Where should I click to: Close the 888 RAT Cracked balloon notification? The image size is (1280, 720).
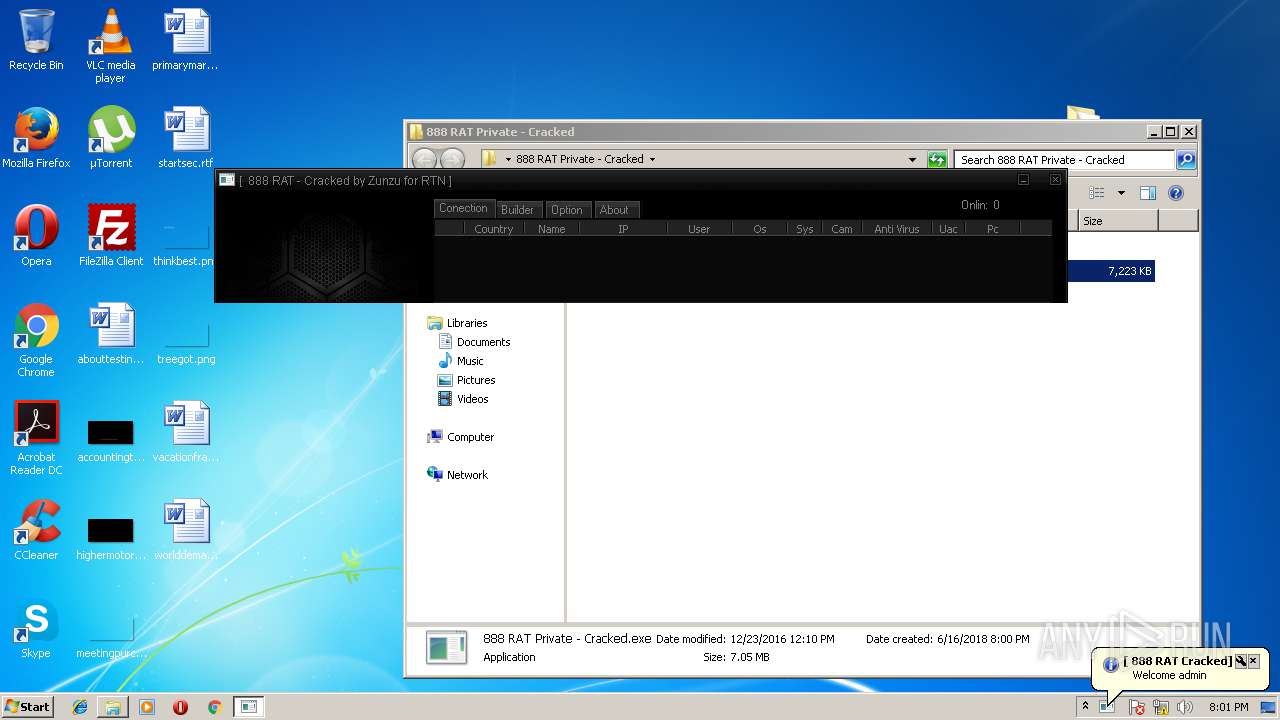point(1253,661)
